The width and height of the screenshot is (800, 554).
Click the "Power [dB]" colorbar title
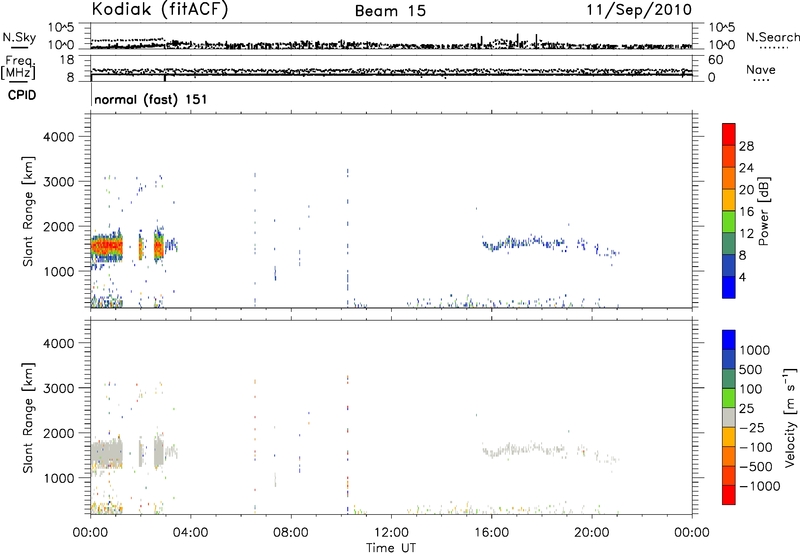[763, 211]
